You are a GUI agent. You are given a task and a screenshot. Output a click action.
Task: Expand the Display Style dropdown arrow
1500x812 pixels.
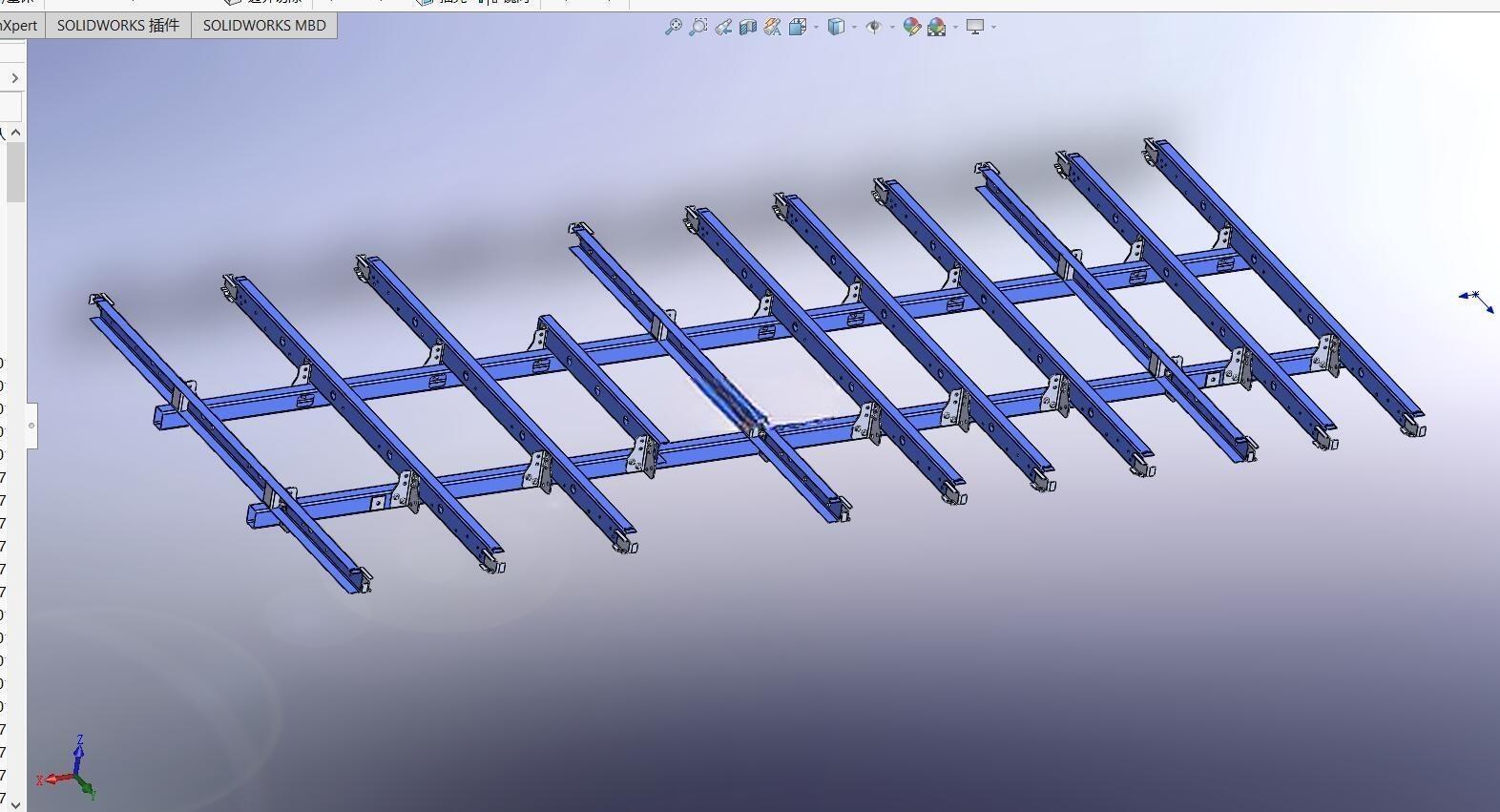click(x=854, y=27)
